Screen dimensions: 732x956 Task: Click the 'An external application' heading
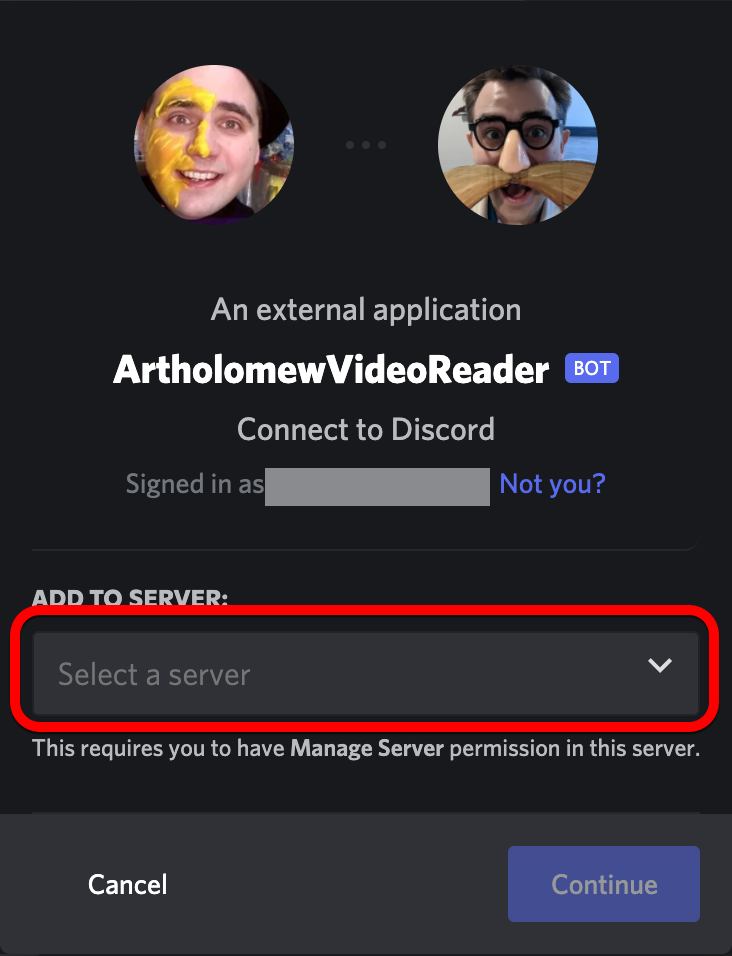click(366, 310)
